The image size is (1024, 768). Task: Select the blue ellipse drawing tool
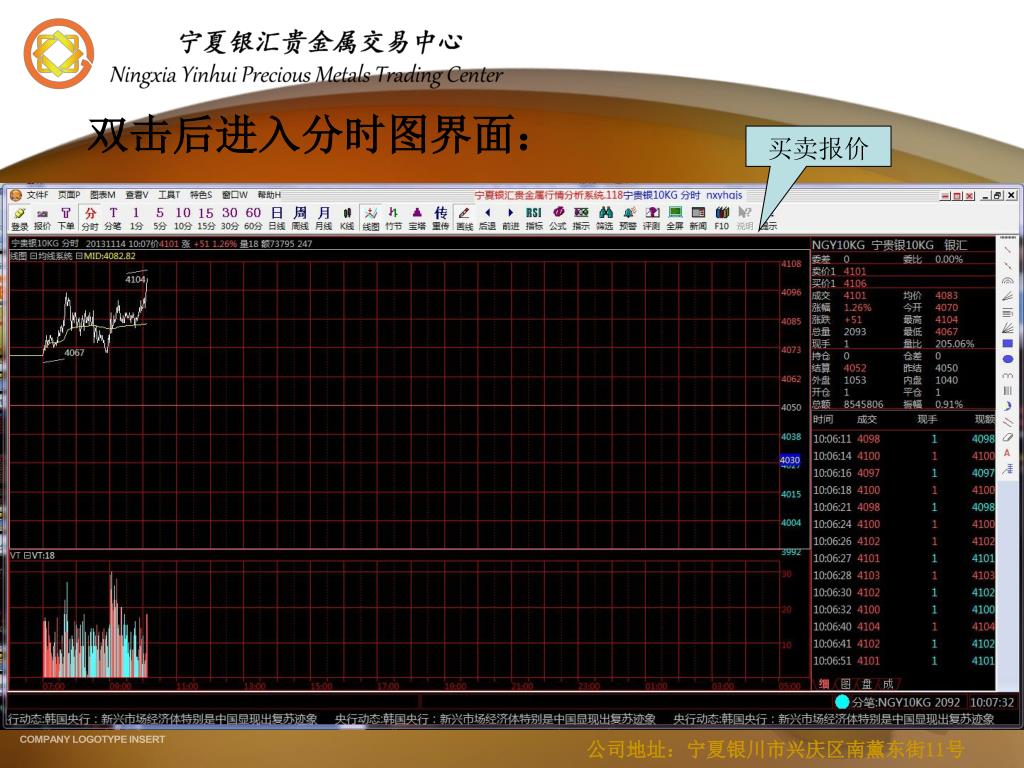click(1008, 359)
